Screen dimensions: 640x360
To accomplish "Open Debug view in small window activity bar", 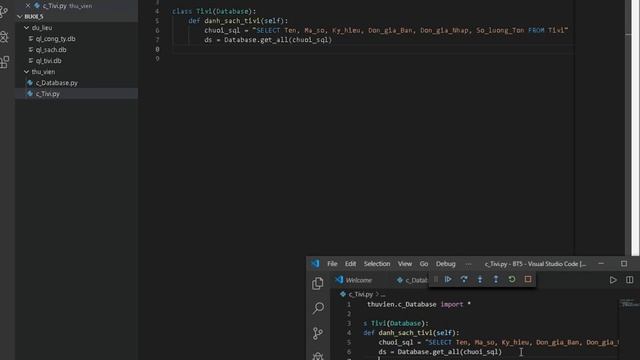I will coord(318,356).
